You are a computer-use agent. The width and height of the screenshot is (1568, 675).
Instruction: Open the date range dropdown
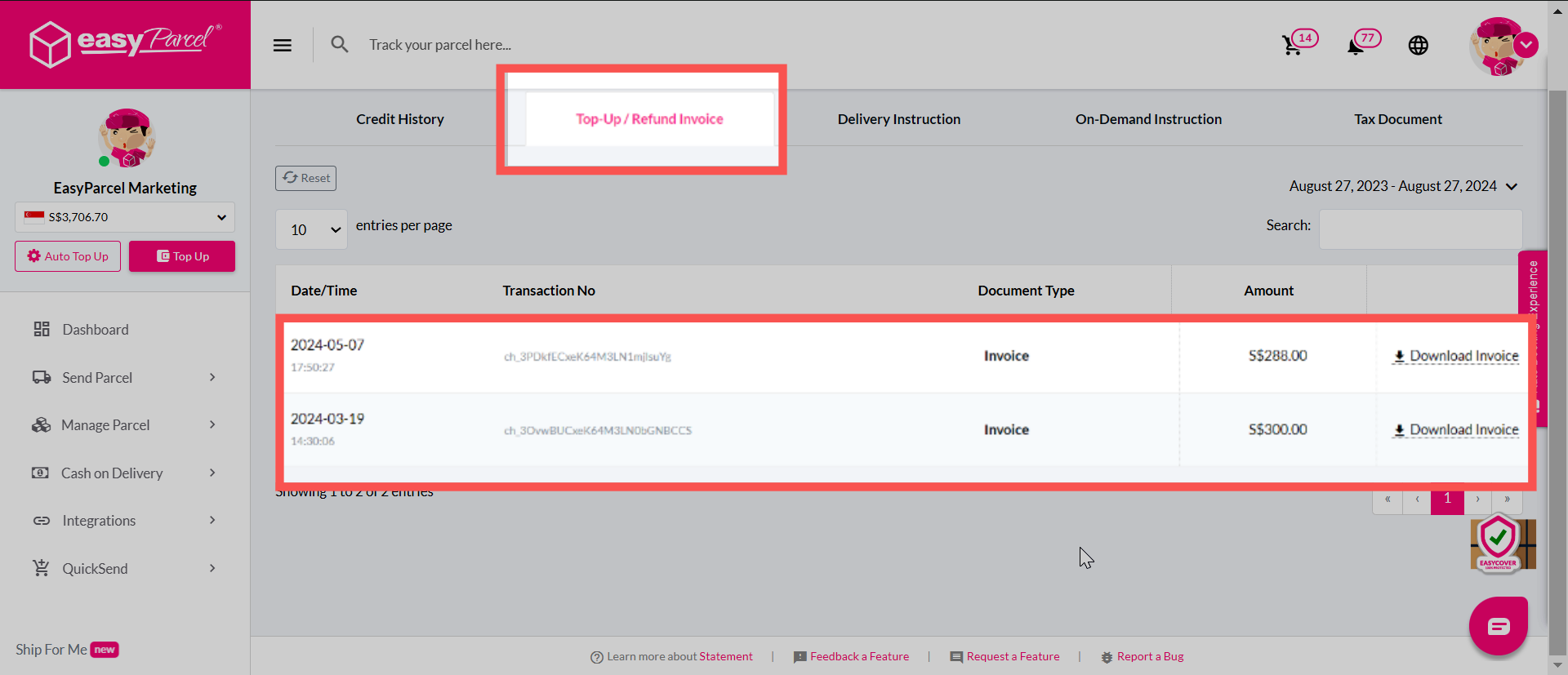point(1403,186)
